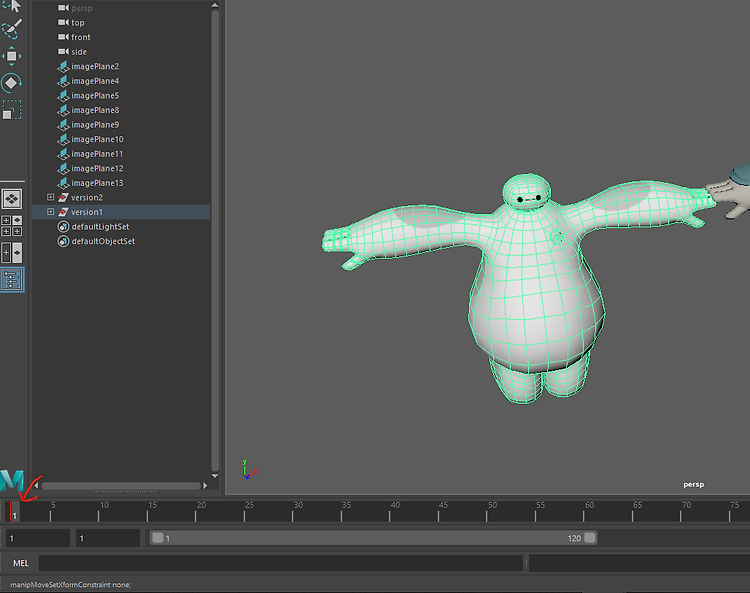Activate the Scale tool
The height and width of the screenshot is (593, 750).
point(11,110)
